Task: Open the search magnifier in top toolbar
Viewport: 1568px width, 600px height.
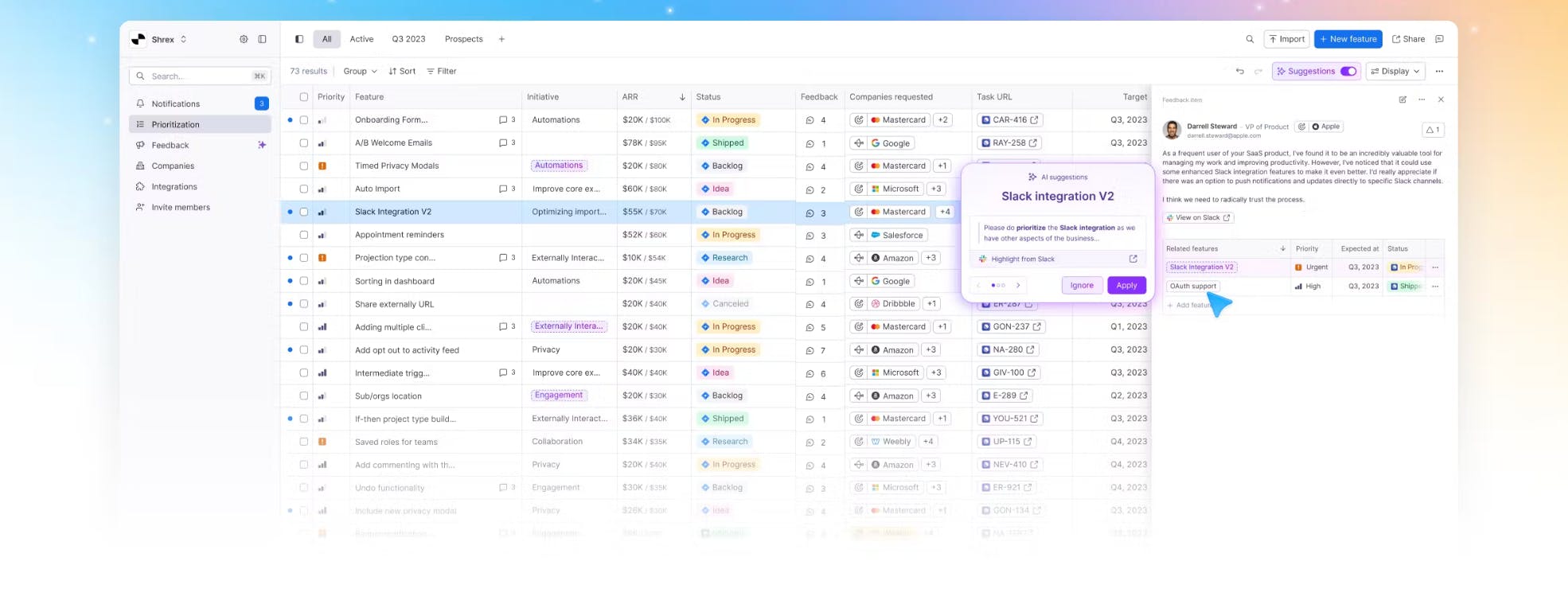Action: [1250, 39]
